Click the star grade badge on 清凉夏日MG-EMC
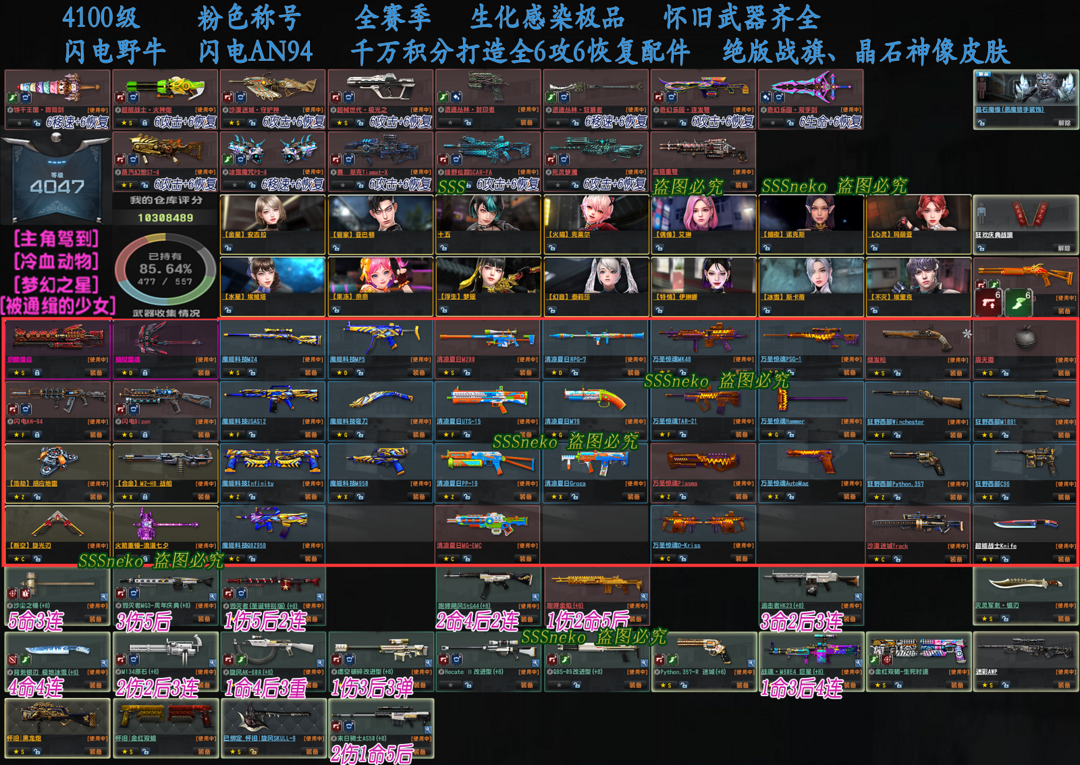Image resolution: width=1080 pixels, height=765 pixels. coord(450,558)
